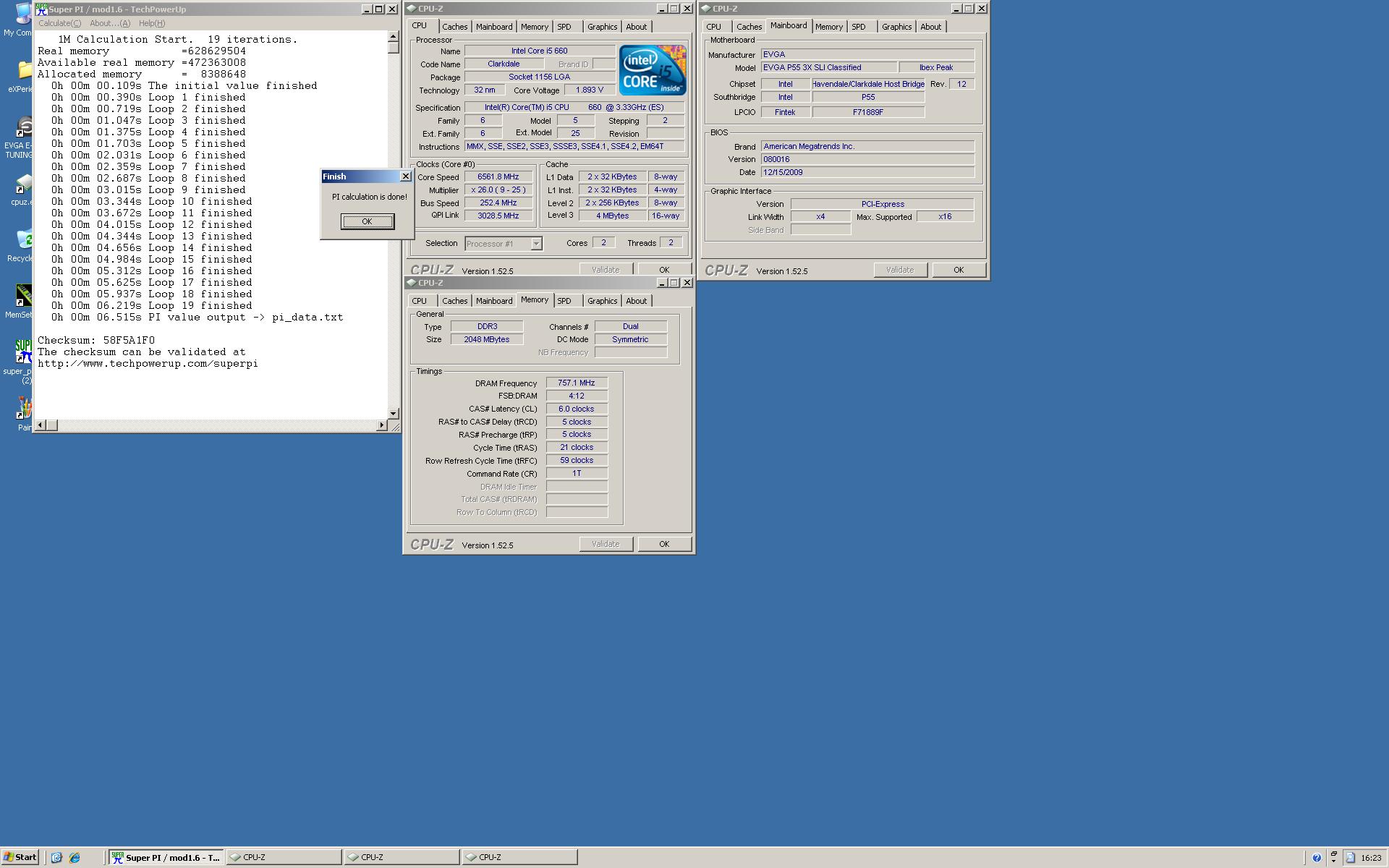Click the Memory CPU-Z title bar icon
1389x868 pixels.
[412, 283]
